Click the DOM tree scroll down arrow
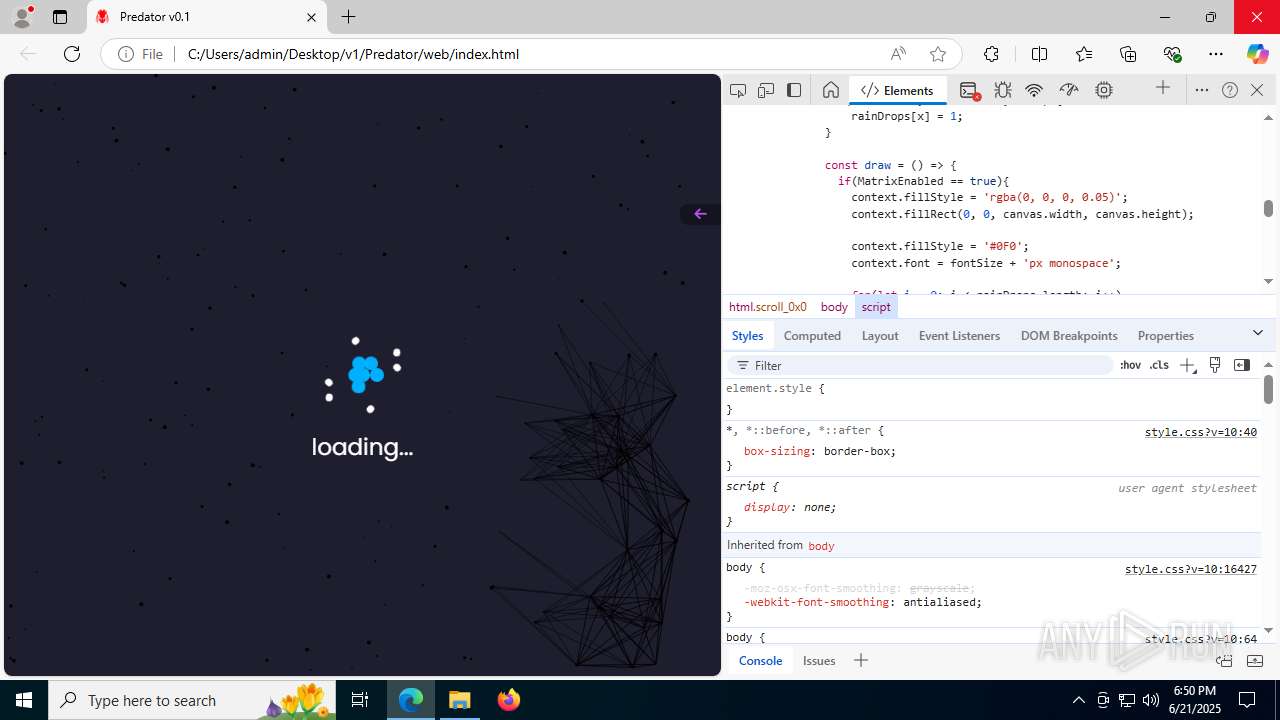This screenshot has width=1280, height=720. (1268, 282)
